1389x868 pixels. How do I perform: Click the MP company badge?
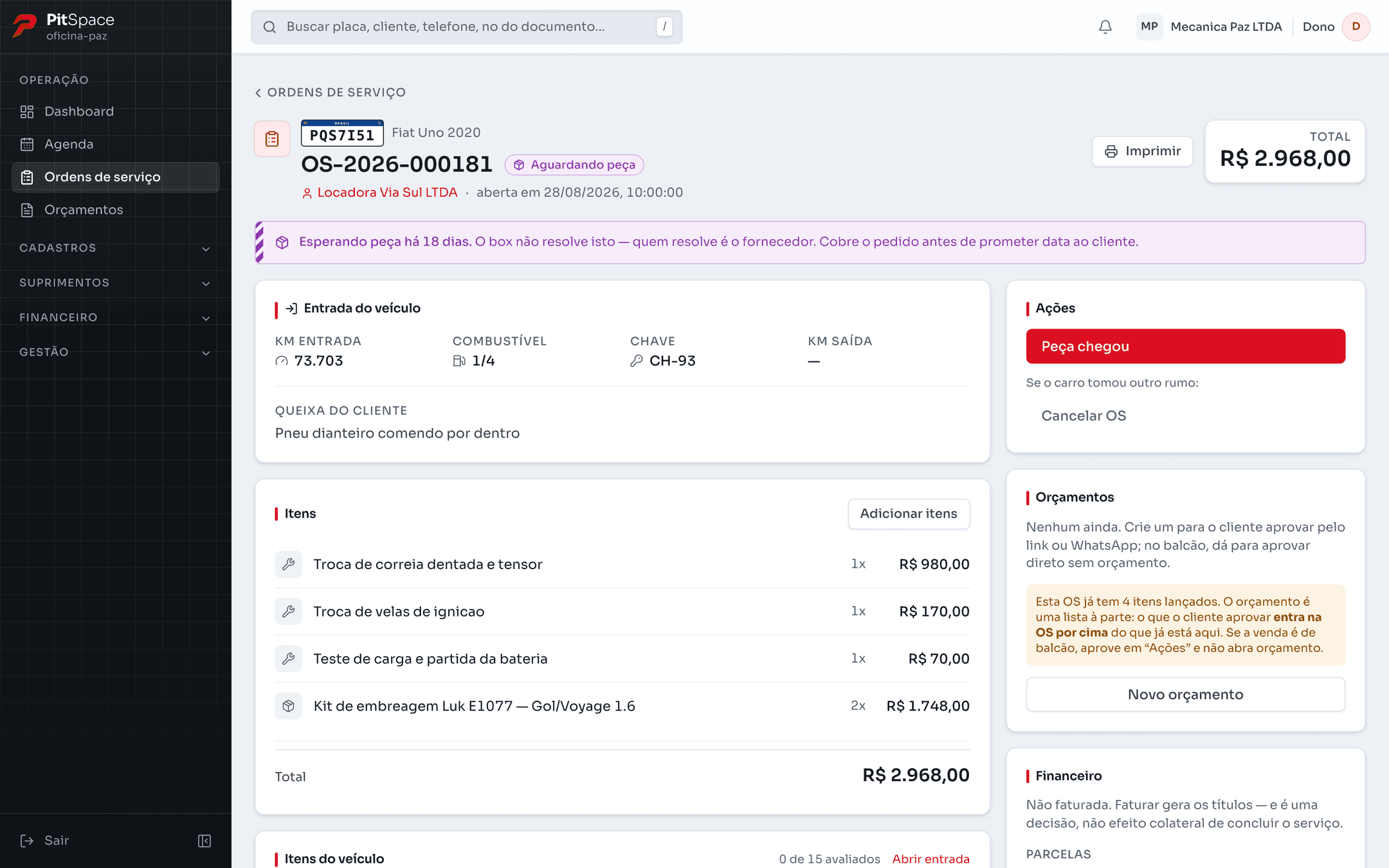click(x=1149, y=27)
